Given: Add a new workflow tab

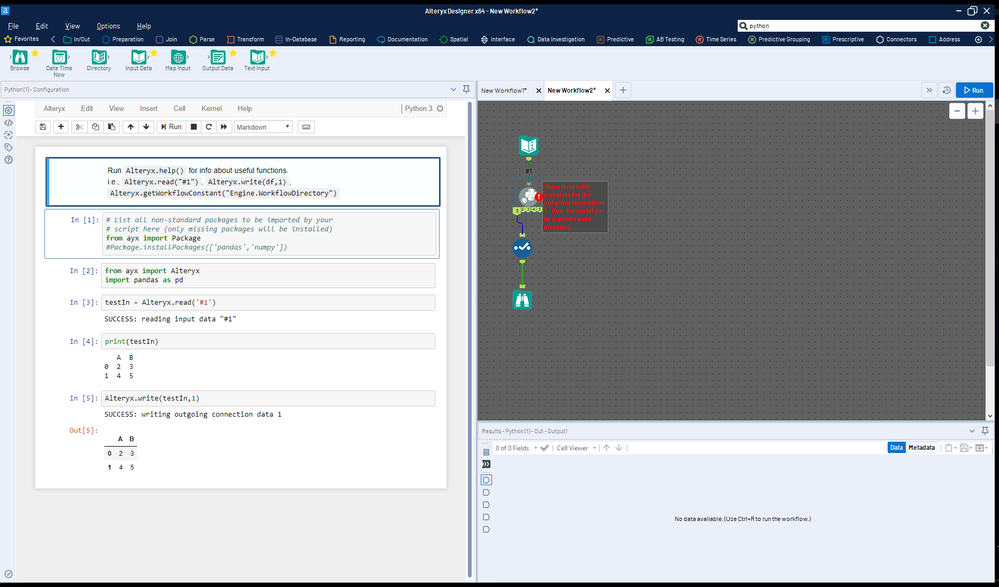Looking at the screenshot, I should (x=623, y=91).
